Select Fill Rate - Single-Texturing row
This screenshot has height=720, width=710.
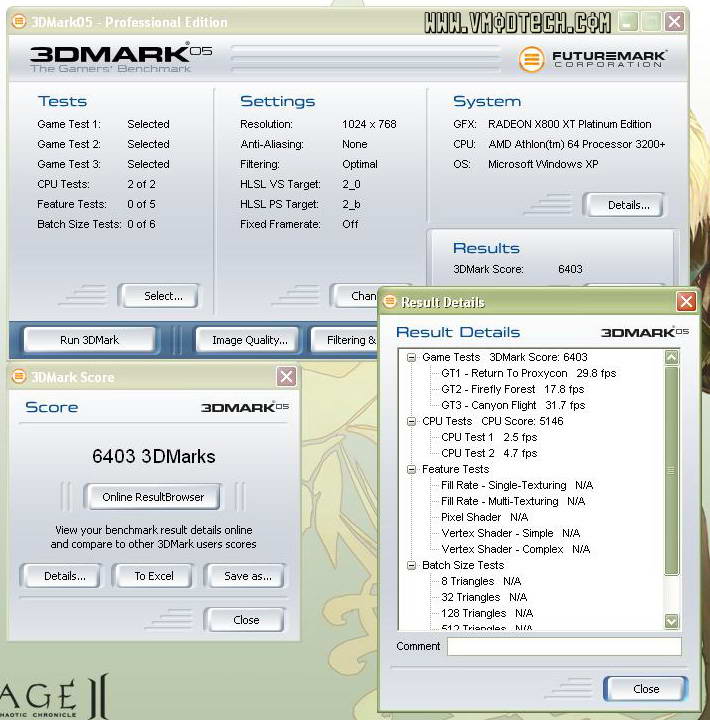(517, 485)
